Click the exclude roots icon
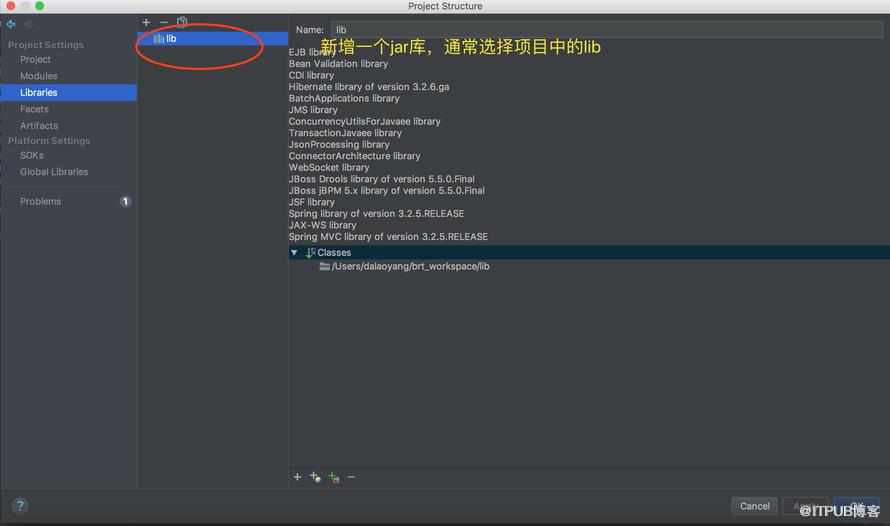 334,477
